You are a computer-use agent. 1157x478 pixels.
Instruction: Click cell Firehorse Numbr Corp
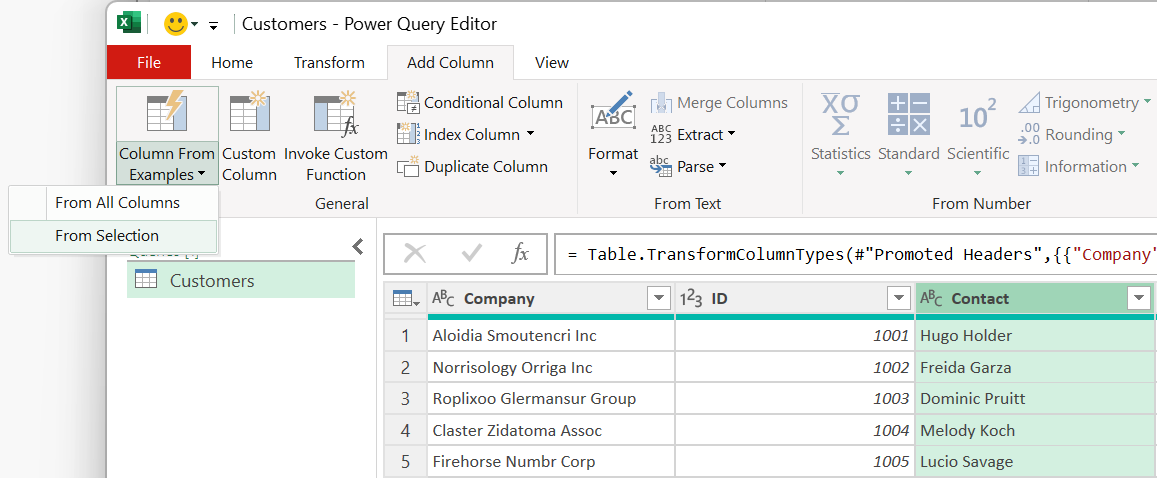click(x=550, y=463)
